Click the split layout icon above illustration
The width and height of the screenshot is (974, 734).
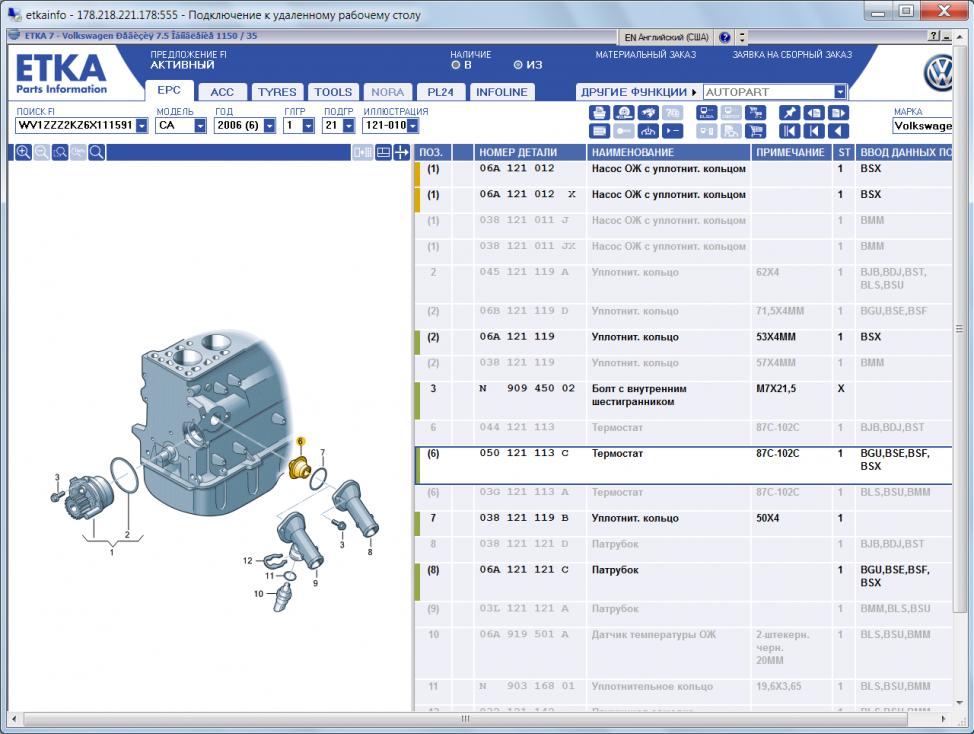tap(383, 152)
